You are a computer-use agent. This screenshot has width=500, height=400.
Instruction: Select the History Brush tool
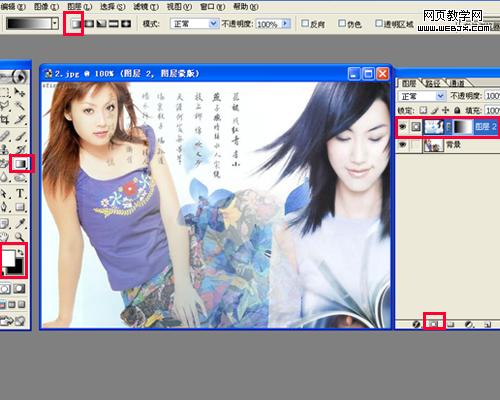(x=20, y=149)
